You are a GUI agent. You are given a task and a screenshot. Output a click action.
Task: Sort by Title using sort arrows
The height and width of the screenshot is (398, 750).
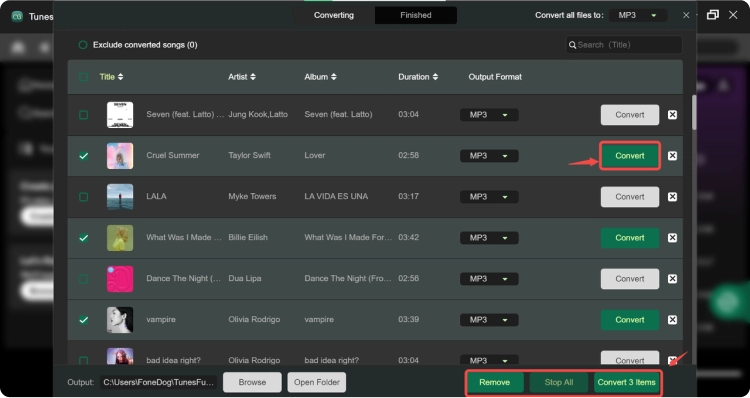coord(121,77)
